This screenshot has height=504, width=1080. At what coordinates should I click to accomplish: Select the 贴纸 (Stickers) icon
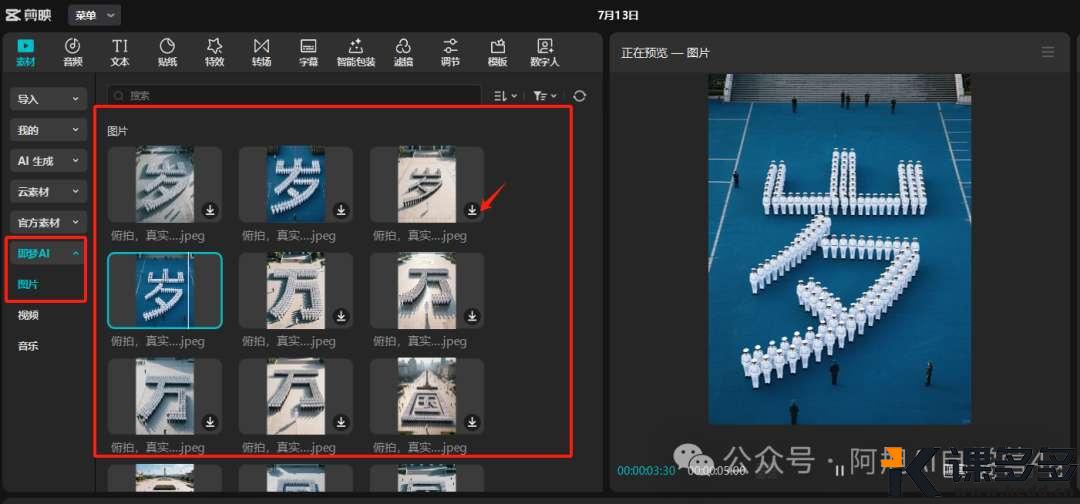(x=167, y=52)
